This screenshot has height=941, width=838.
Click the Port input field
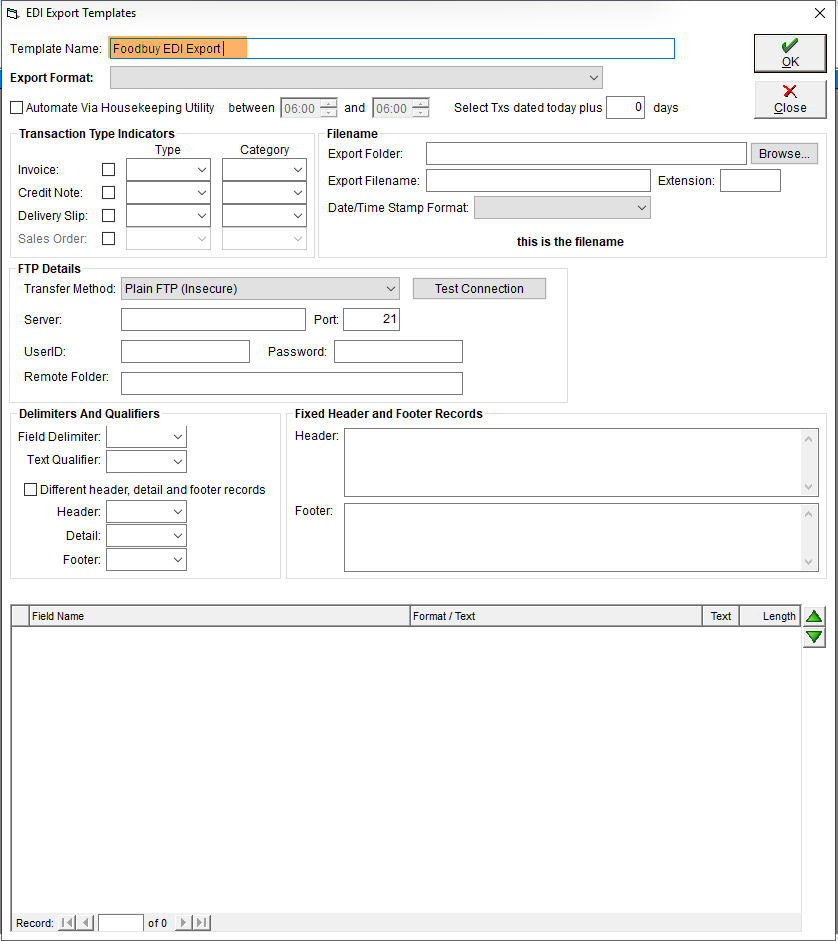(372, 320)
